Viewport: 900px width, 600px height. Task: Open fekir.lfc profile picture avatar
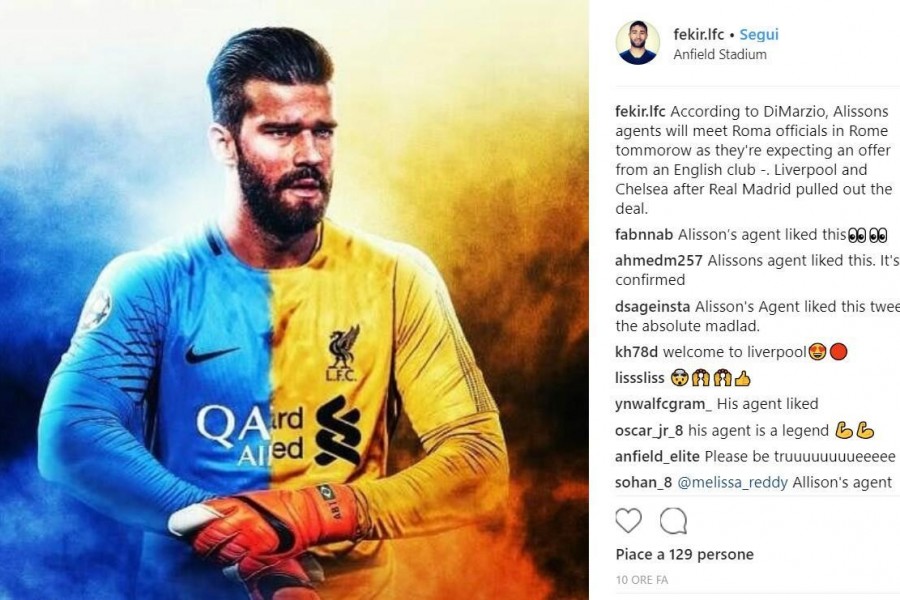tap(637, 43)
